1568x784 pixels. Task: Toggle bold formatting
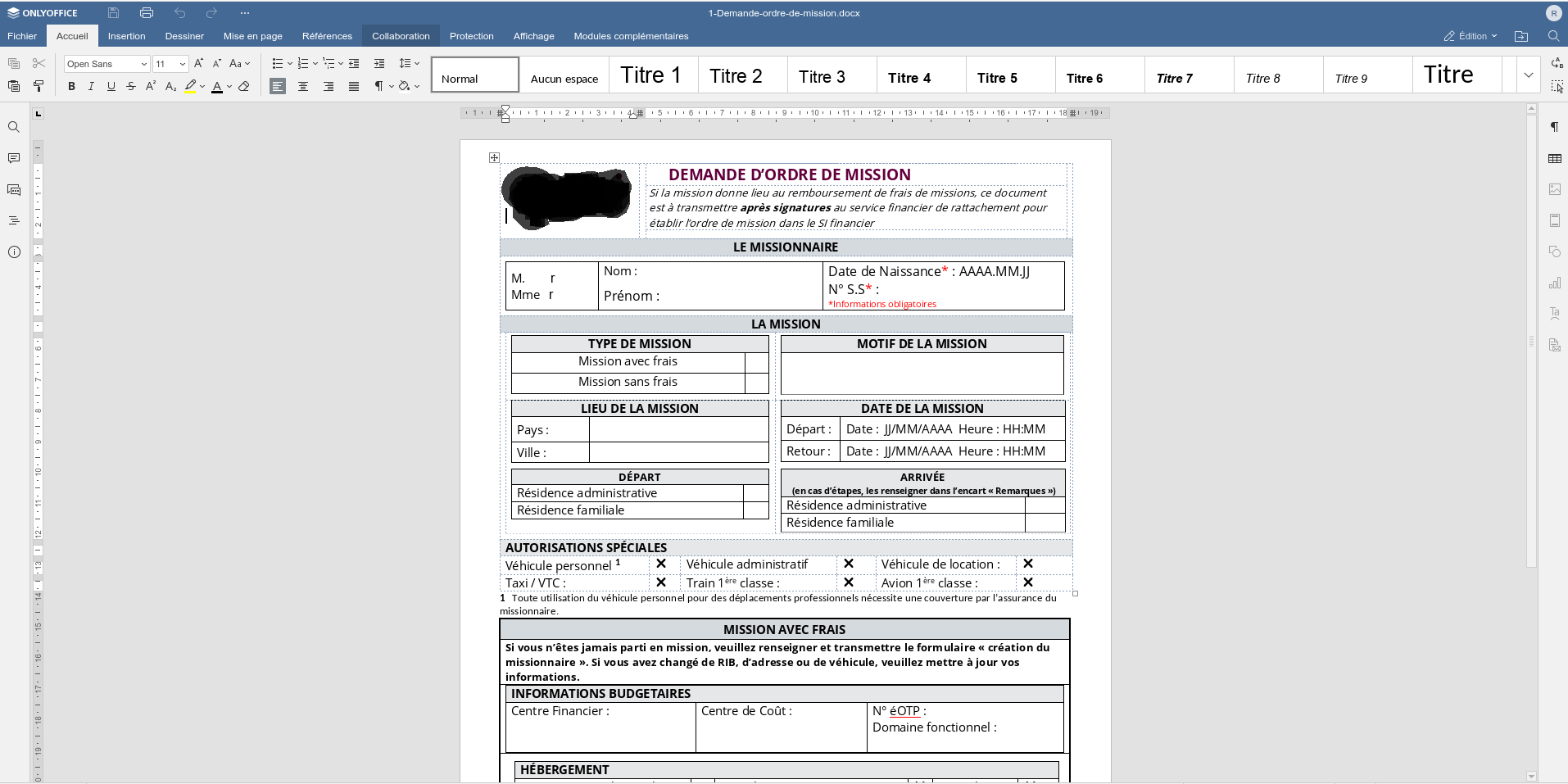point(72,86)
